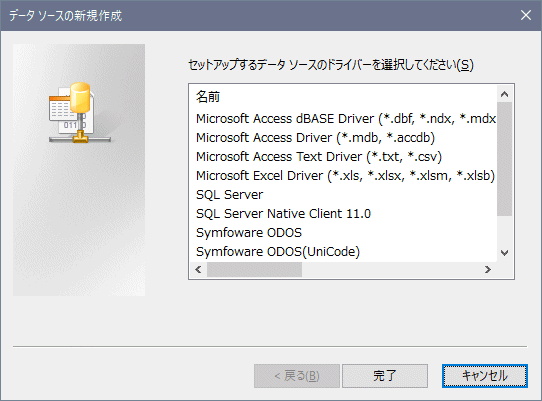Viewport: 542px width, 401px height.
Task: Click the キャンセル cancel button
Action: coord(485,376)
